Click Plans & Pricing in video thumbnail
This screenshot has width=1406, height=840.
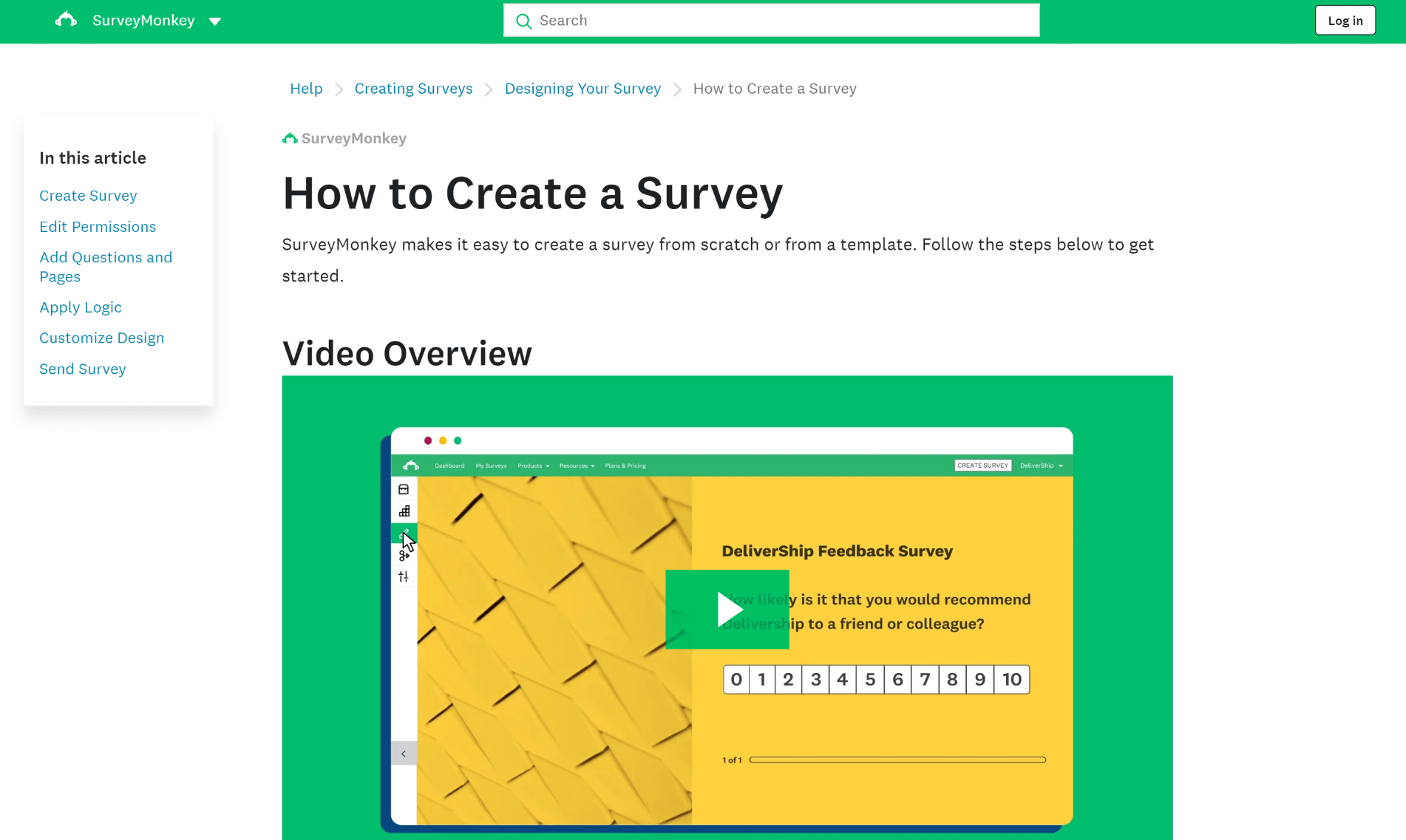tap(625, 466)
